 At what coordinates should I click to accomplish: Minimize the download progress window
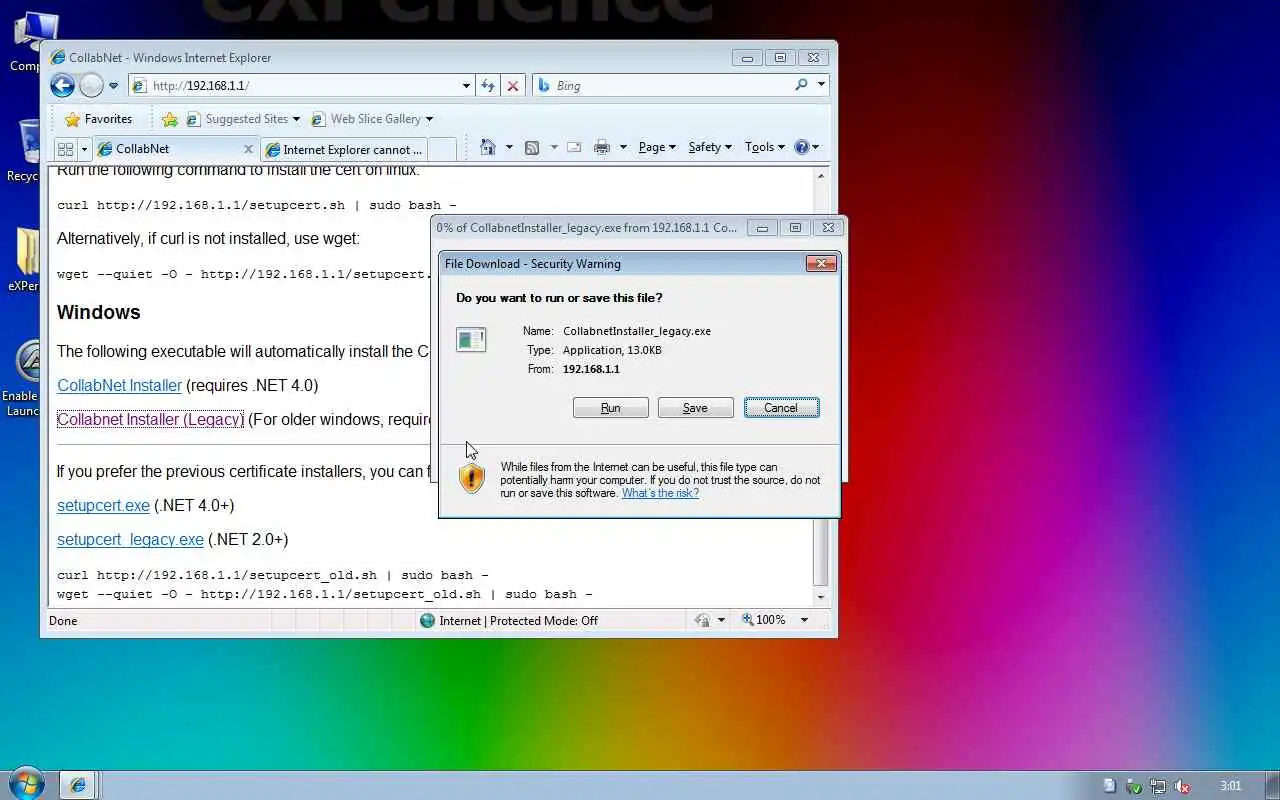click(762, 228)
